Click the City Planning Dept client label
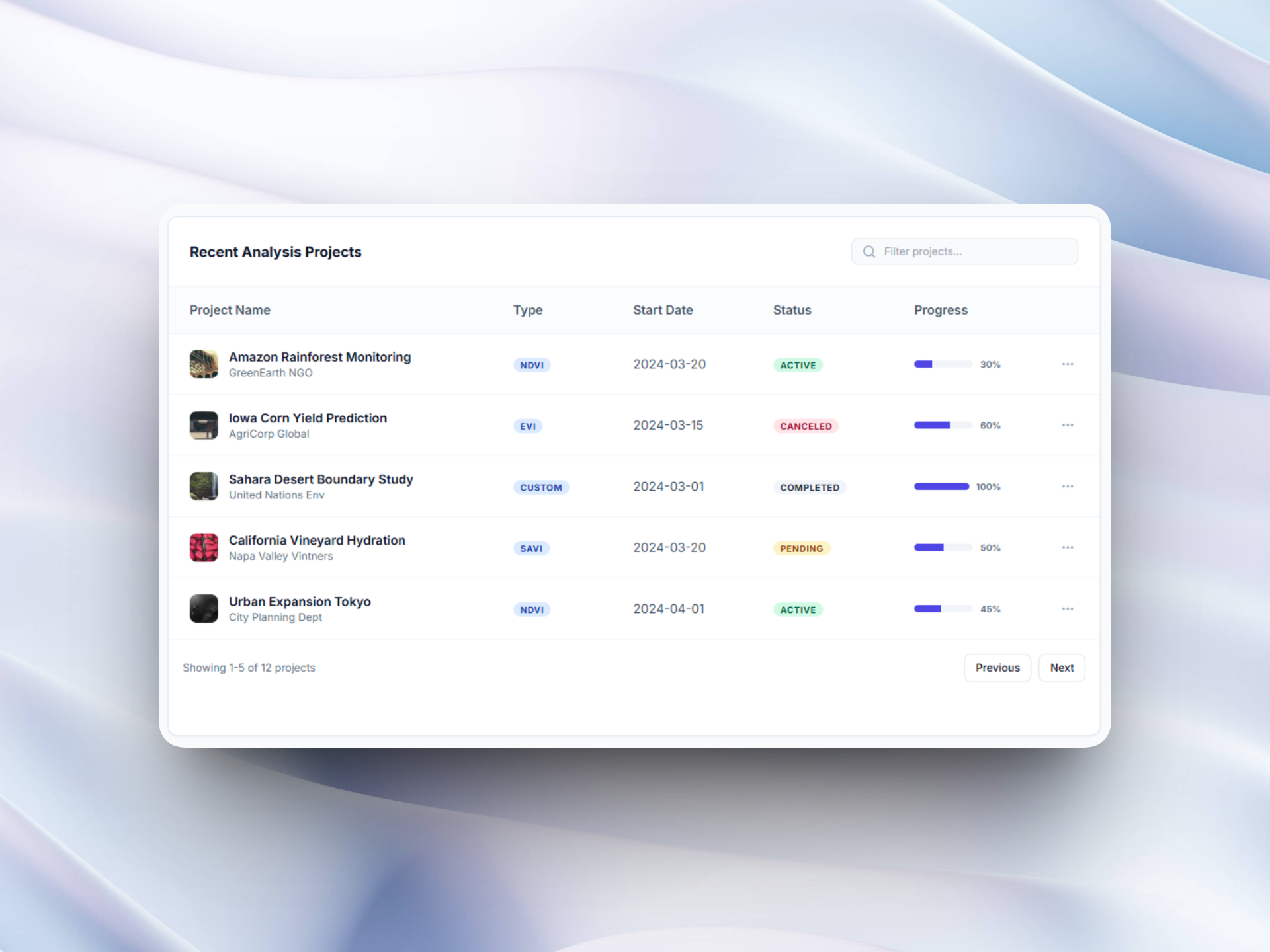 click(x=275, y=617)
